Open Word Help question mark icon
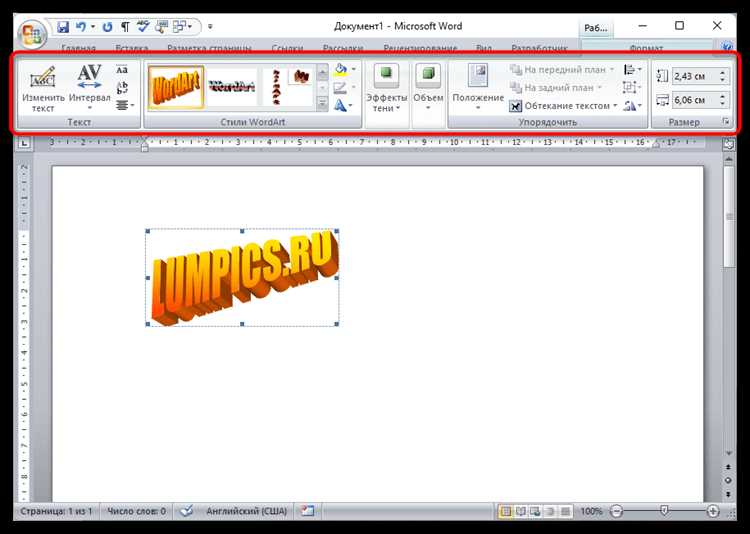 pos(728,46)
